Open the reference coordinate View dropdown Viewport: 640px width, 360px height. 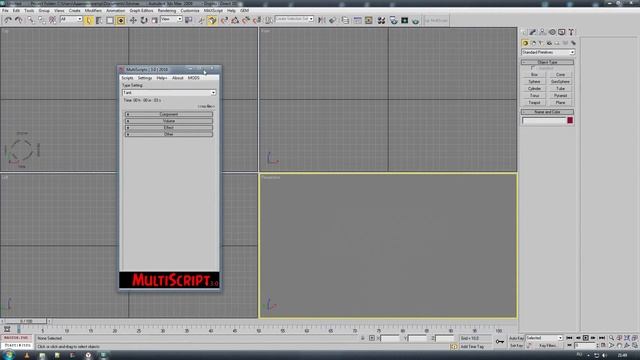171,19
